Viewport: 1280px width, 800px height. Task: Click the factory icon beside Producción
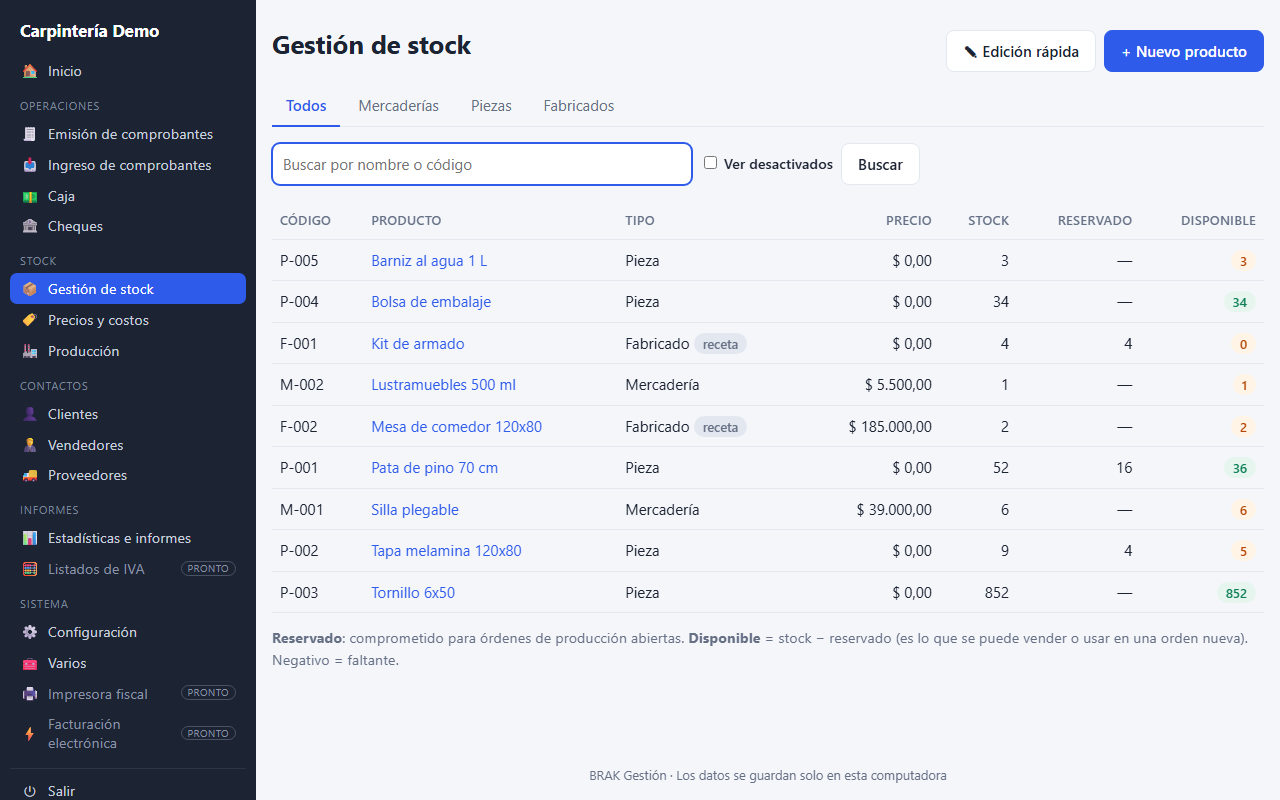point(30,351)
